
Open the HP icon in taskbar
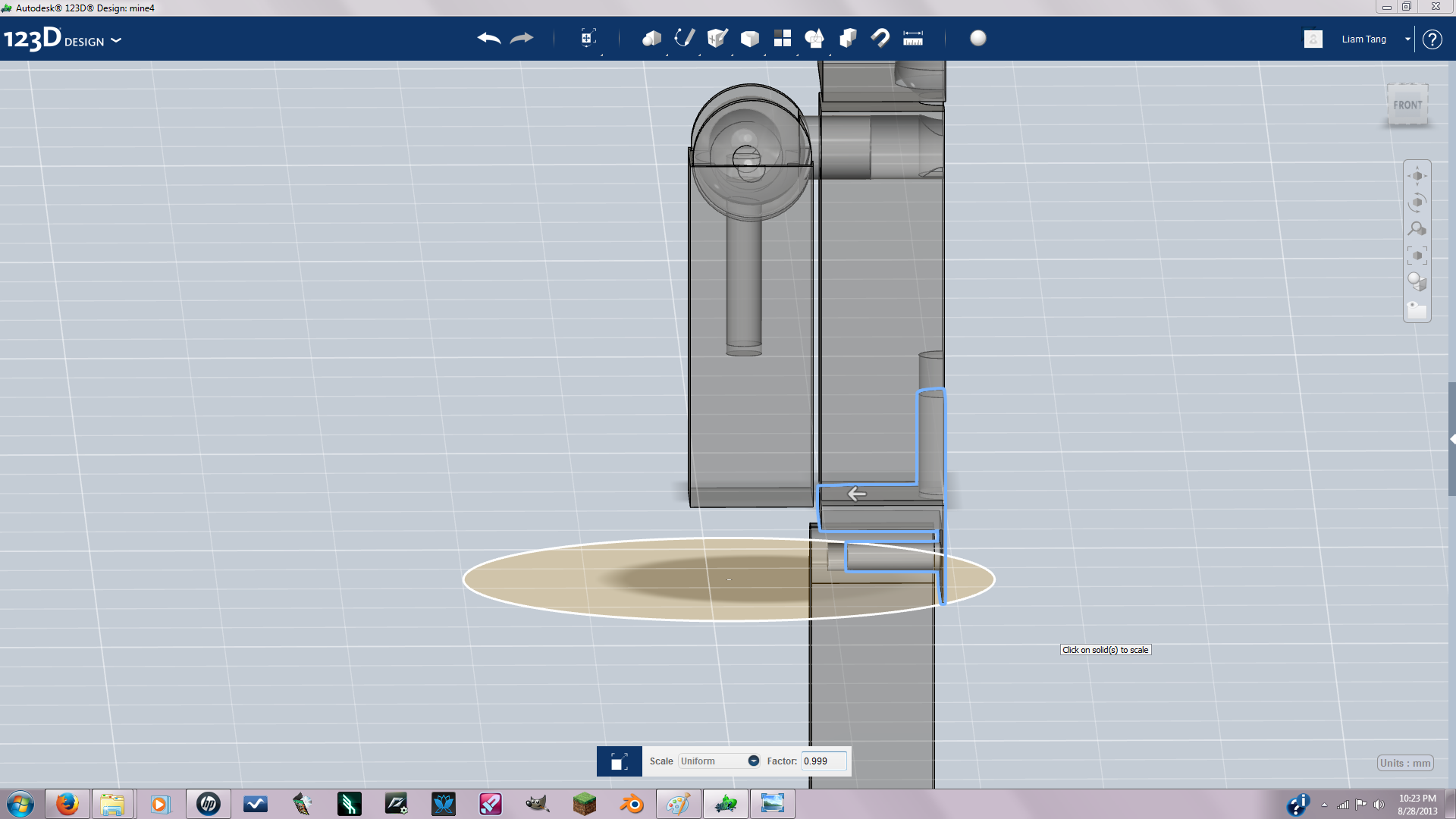208,804
